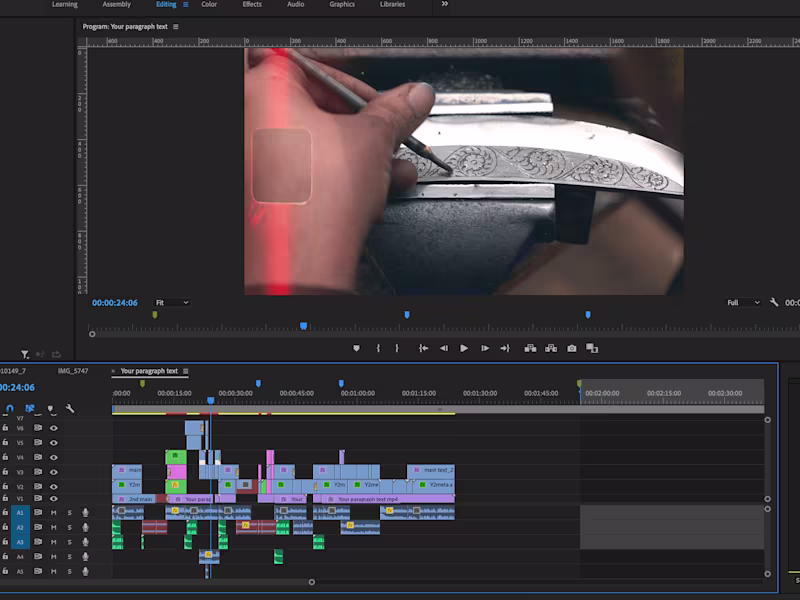Click the Go to In point button

(423, 348)
